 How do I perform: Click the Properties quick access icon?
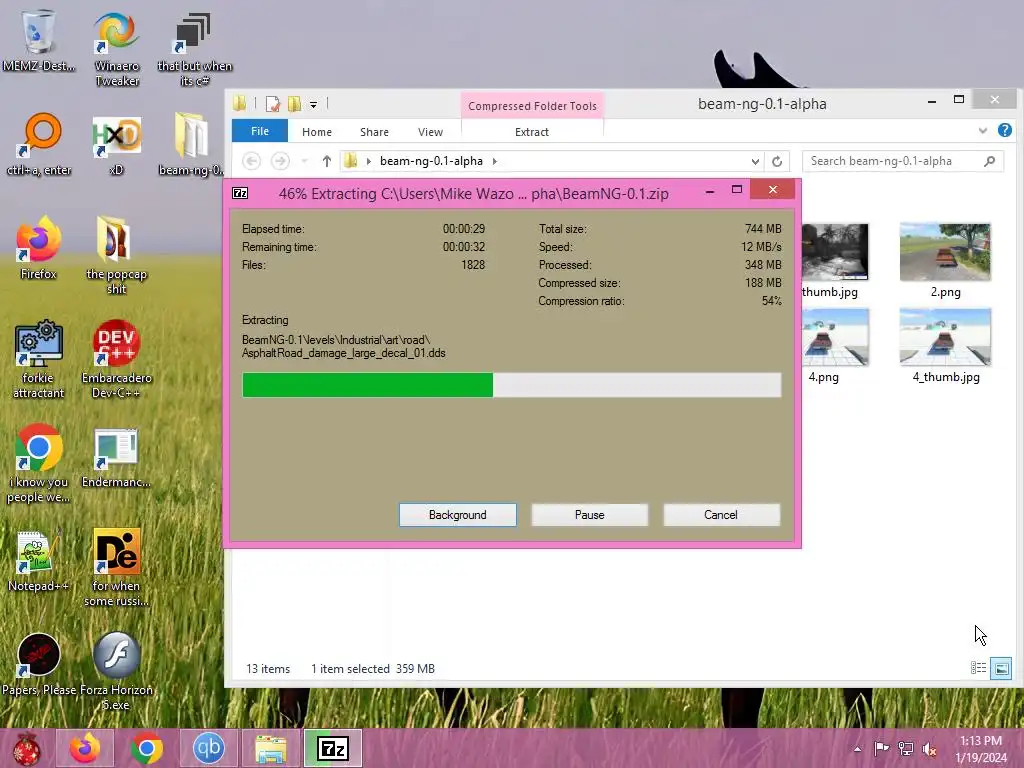tap(272, 103)
